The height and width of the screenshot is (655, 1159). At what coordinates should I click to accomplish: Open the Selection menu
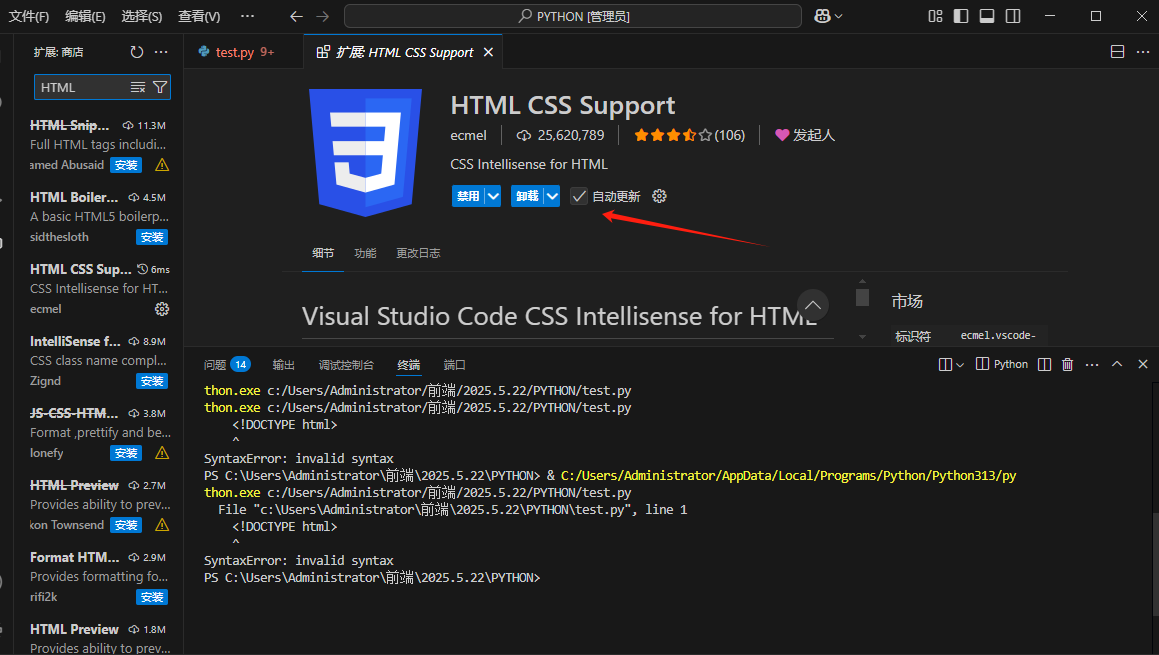point(142,16)
